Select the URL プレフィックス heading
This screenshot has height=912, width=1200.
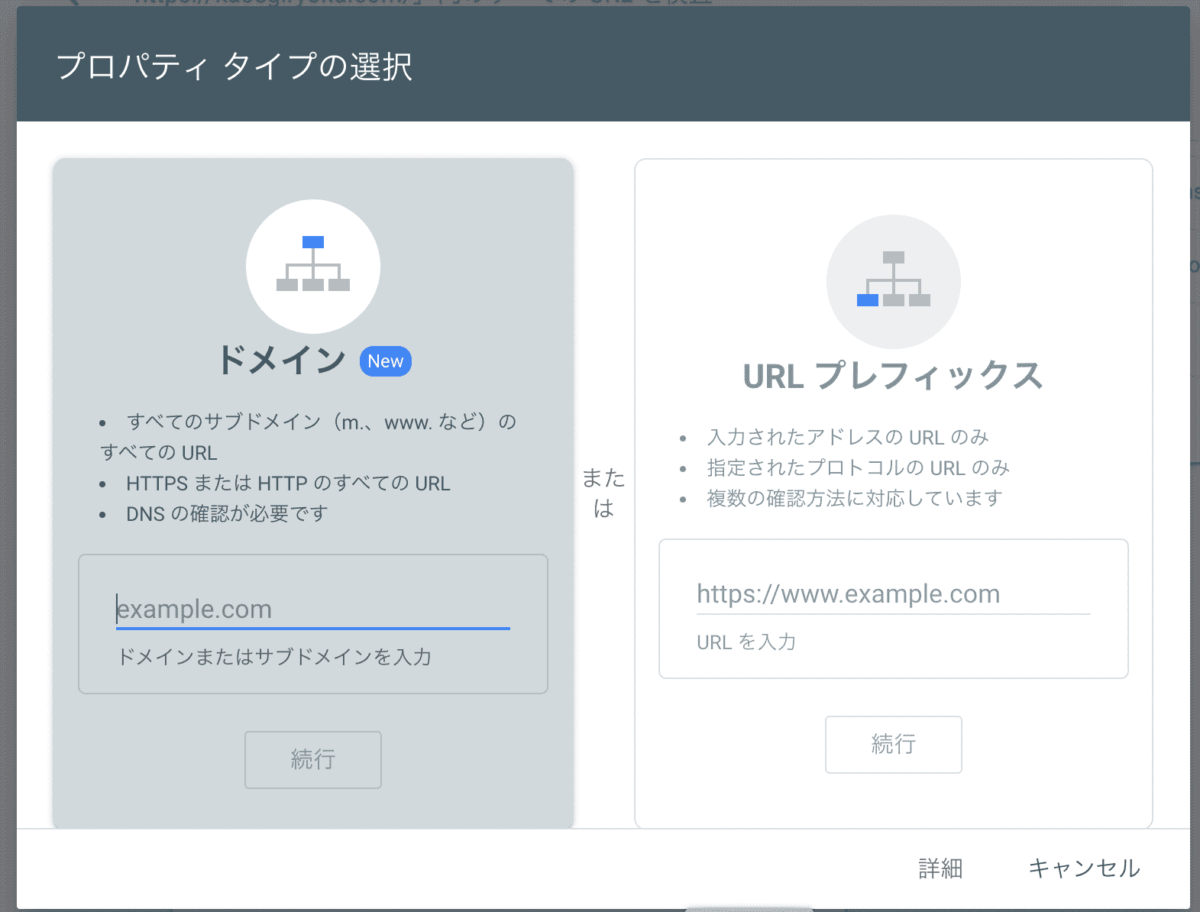coord(893,376)
